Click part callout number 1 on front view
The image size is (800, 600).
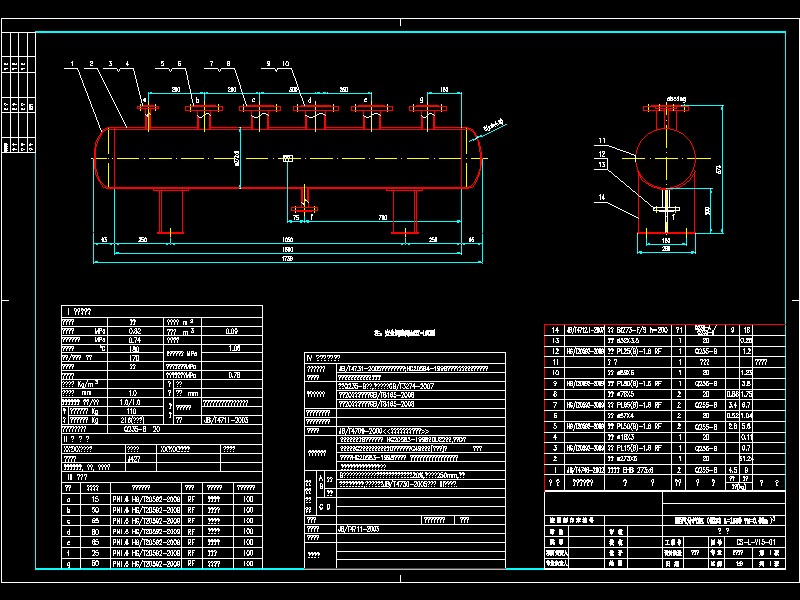tap(72, 64)
